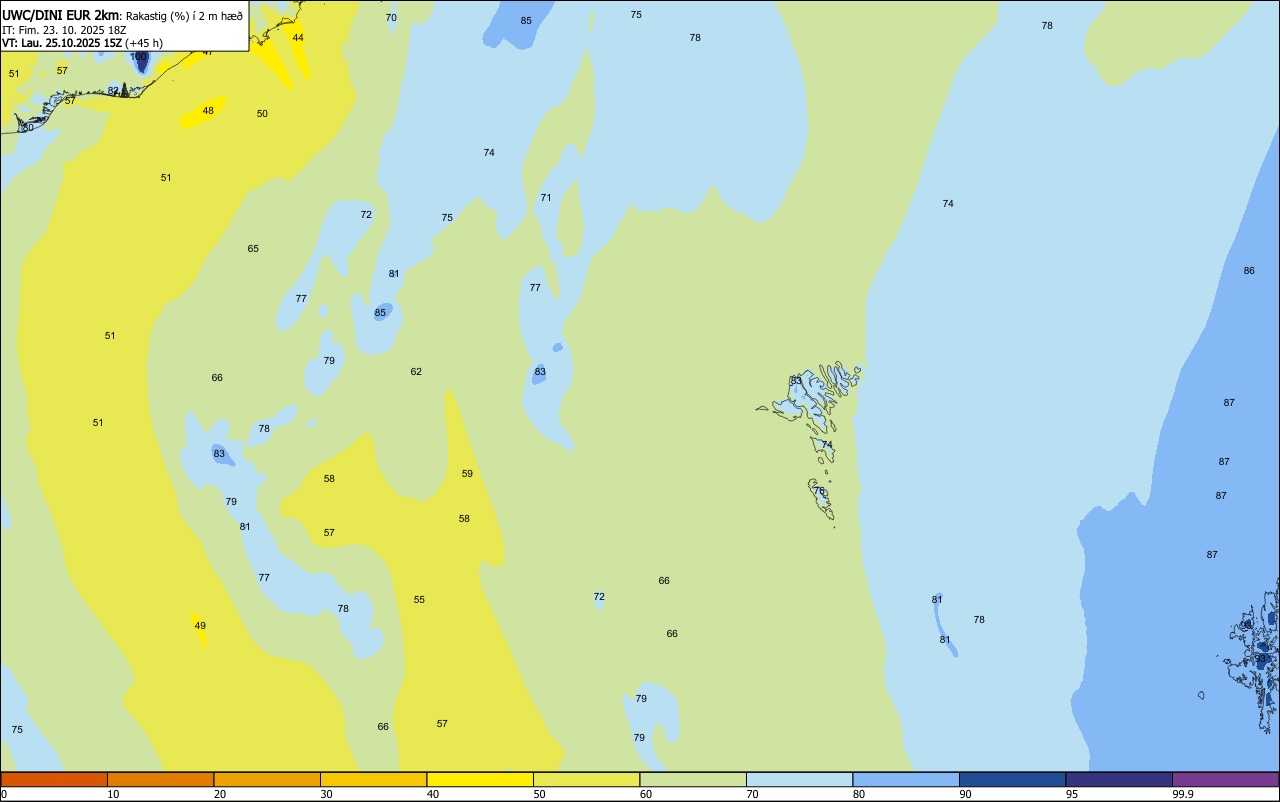Click the humidity value 44 on the map
1280x802 pixels.
[298, 38]
